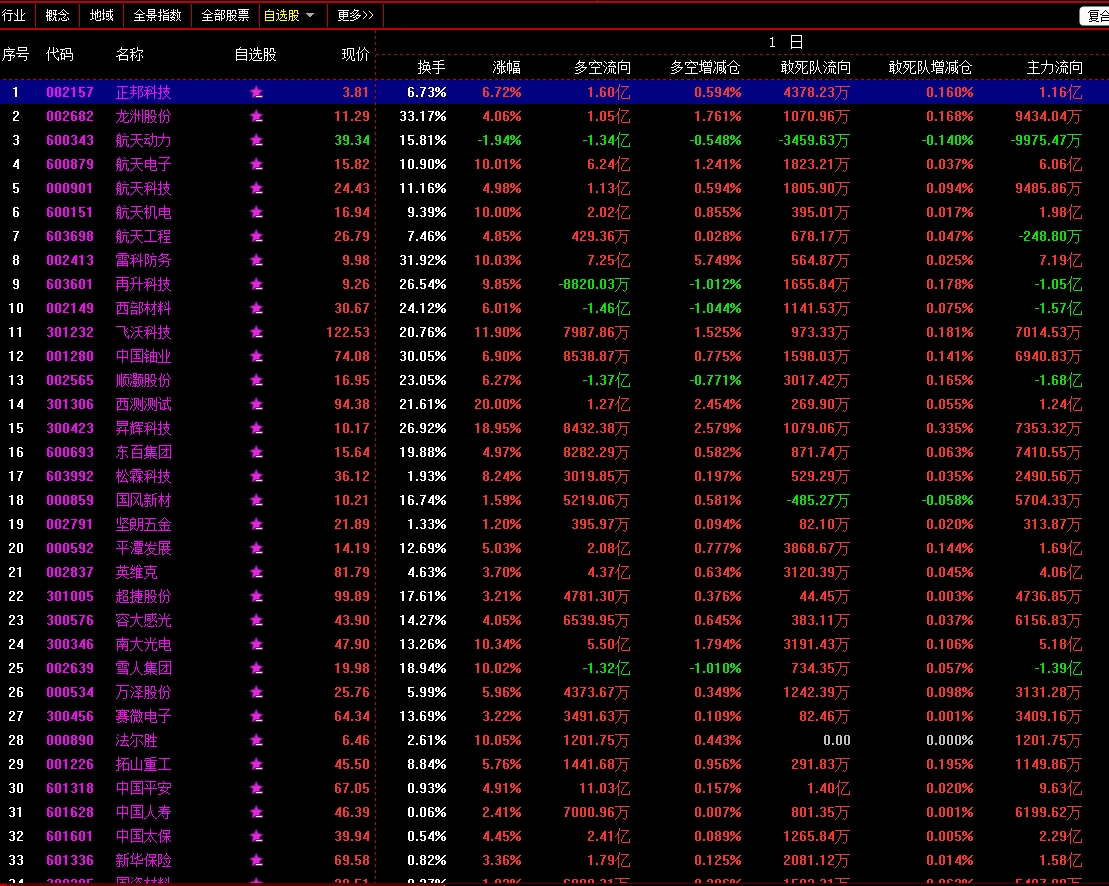
Task: Sort by 主力流向 column header
Action: pyautogui.click(x=1055, y=67)
